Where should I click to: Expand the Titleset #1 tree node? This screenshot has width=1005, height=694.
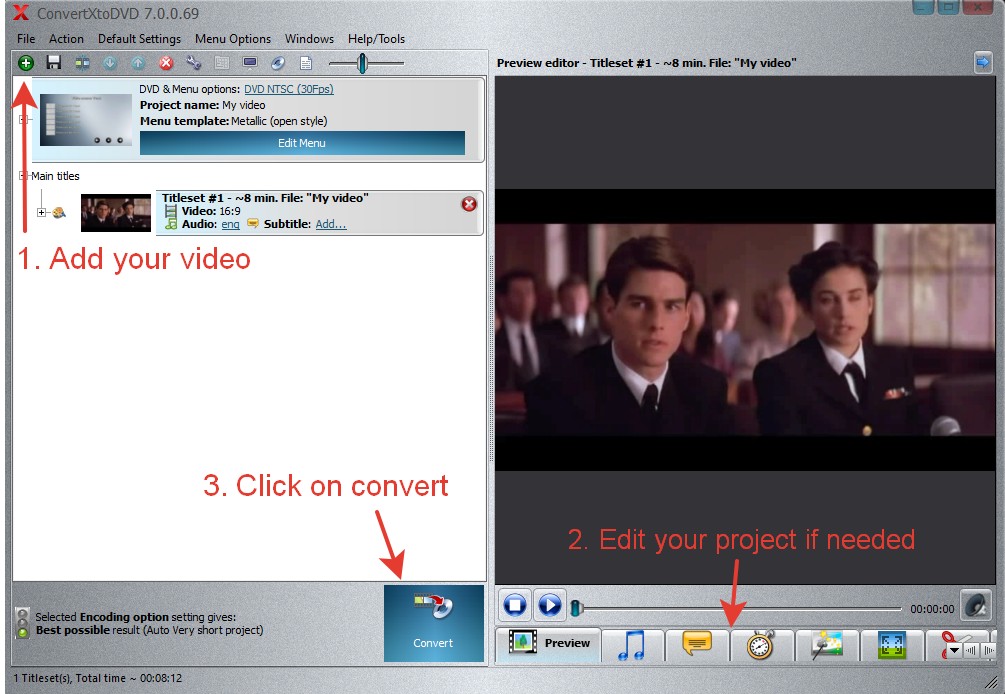click(40, 213)
